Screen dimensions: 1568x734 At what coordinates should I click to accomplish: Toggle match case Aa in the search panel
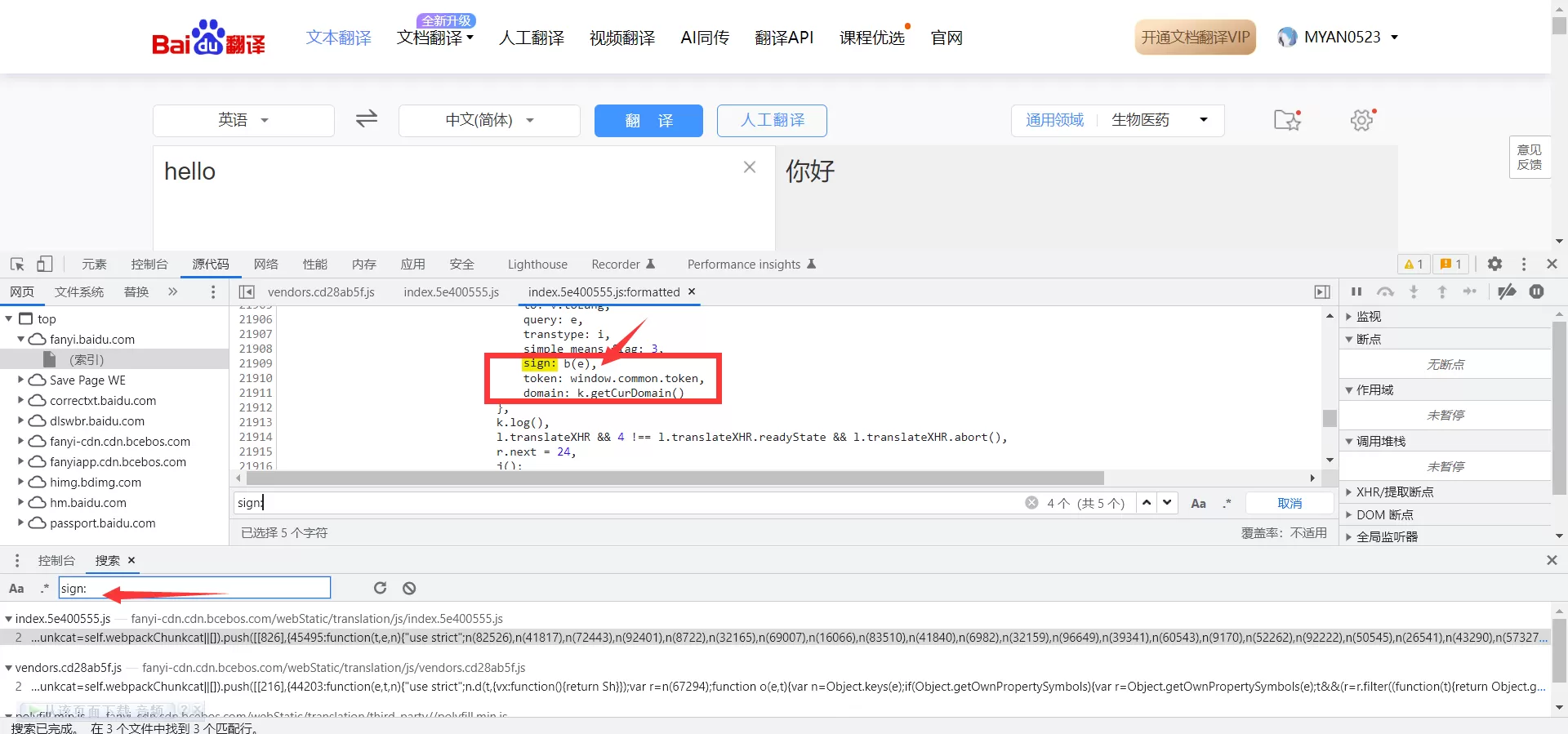[16, 588]
